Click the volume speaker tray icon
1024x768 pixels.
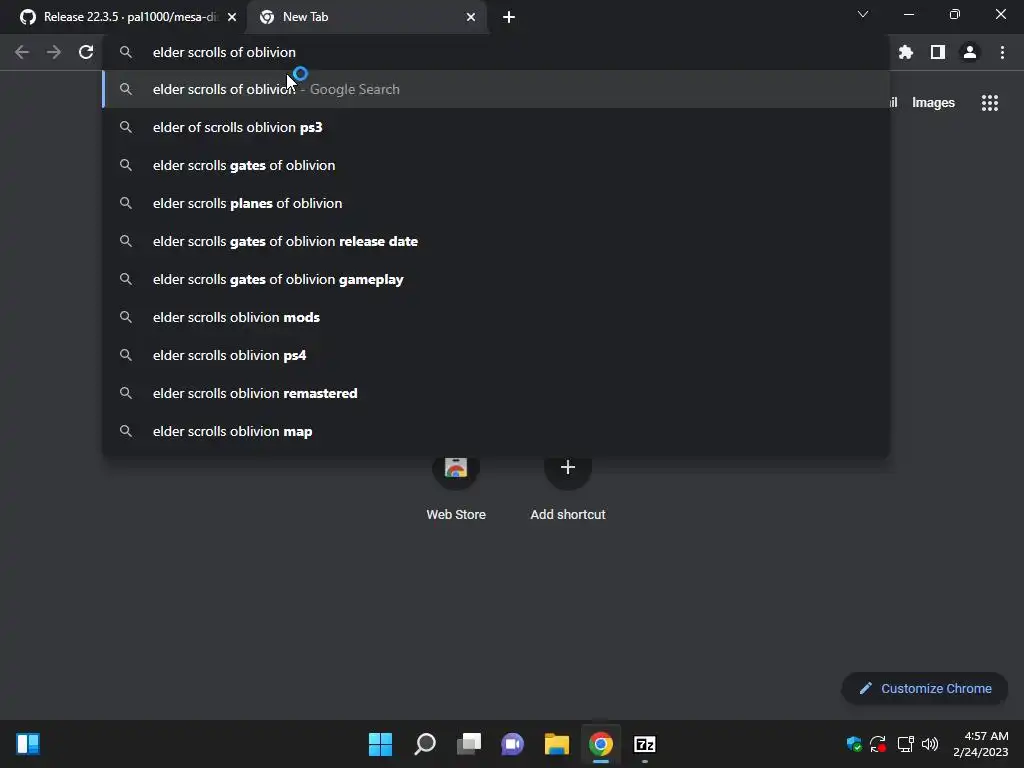tap(930, 744)
